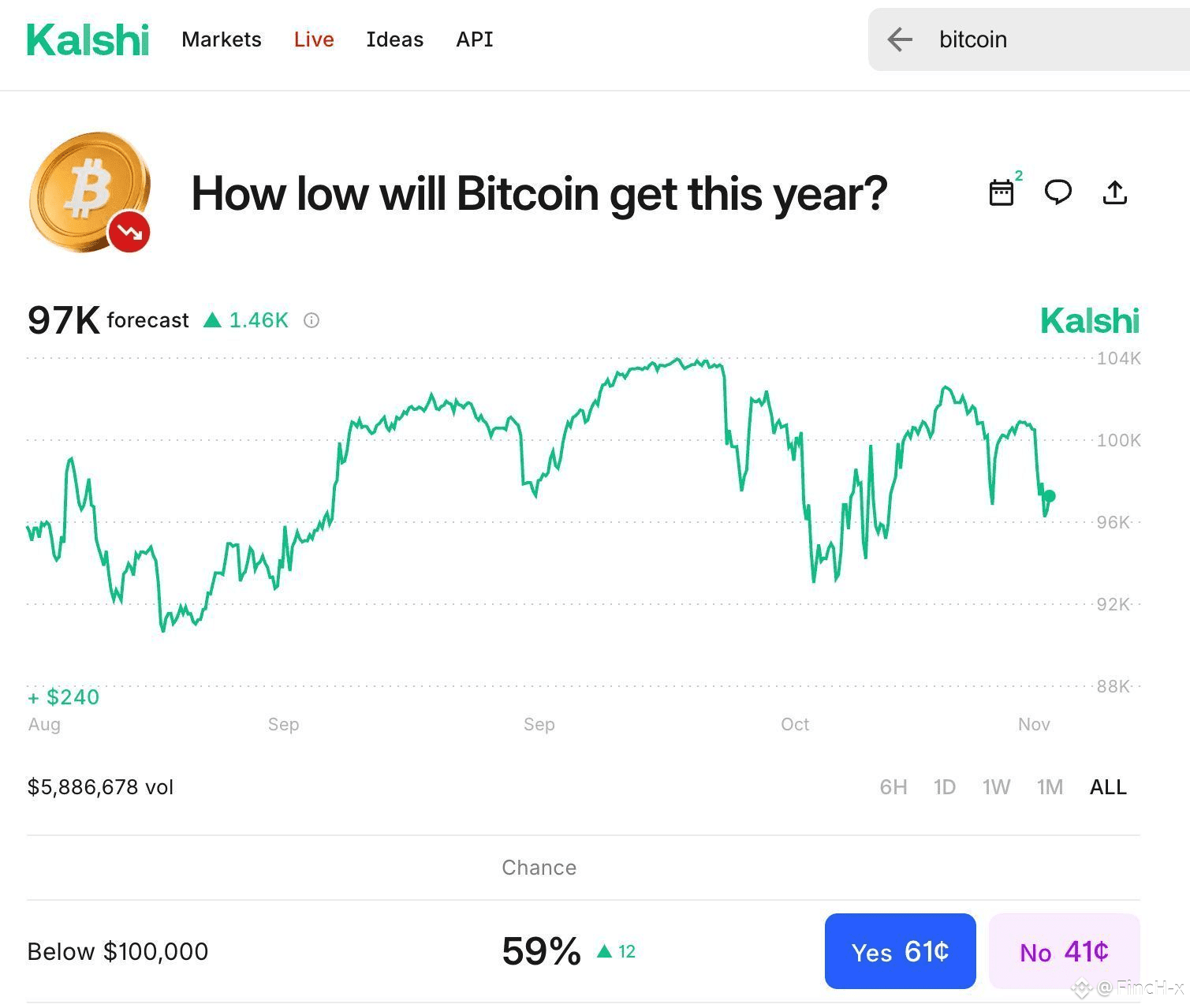Open the comments speech bubble icon

[x=1058, y=192]
